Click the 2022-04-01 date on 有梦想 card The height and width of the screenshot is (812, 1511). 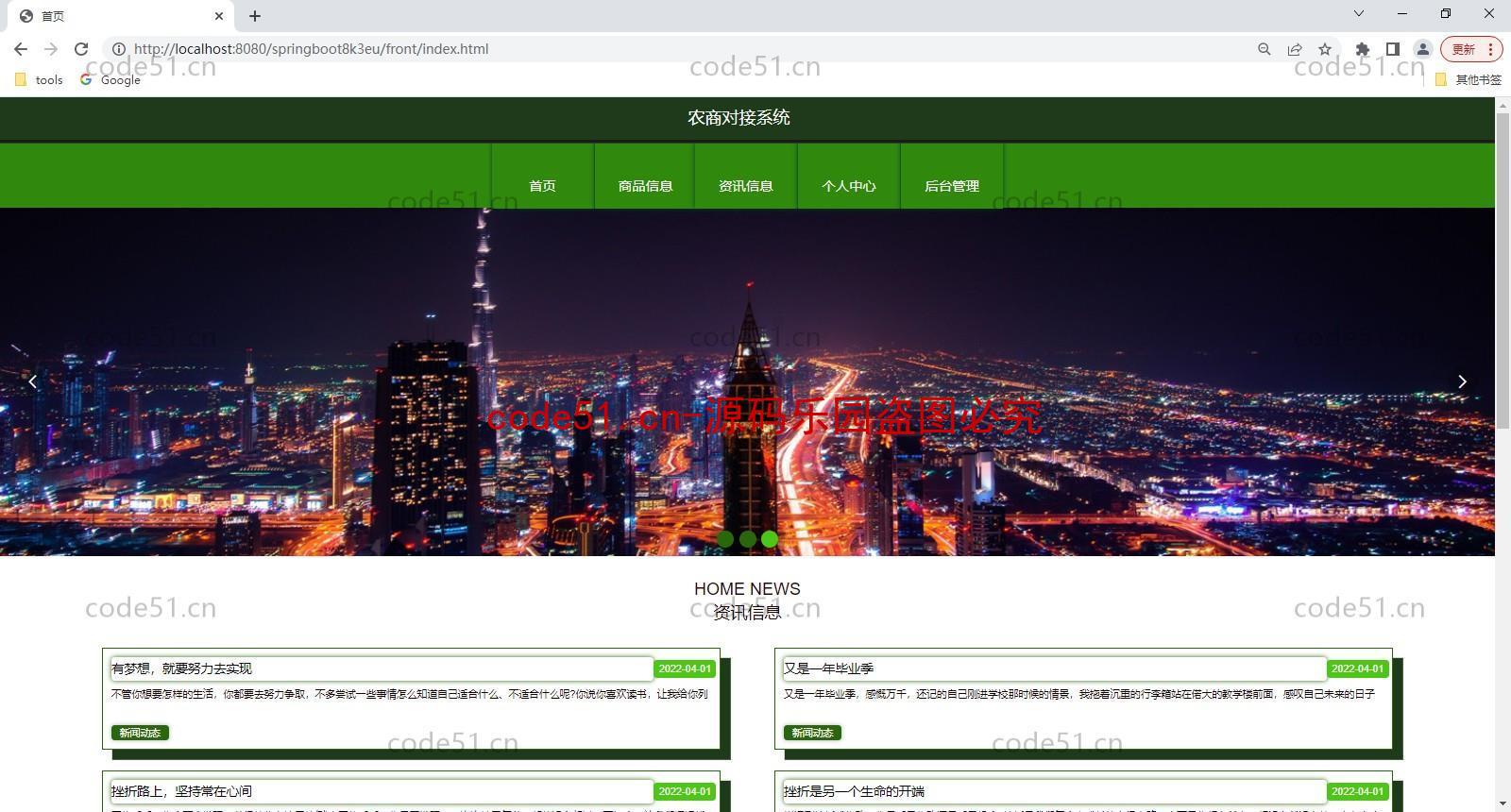tap(685, 668)
